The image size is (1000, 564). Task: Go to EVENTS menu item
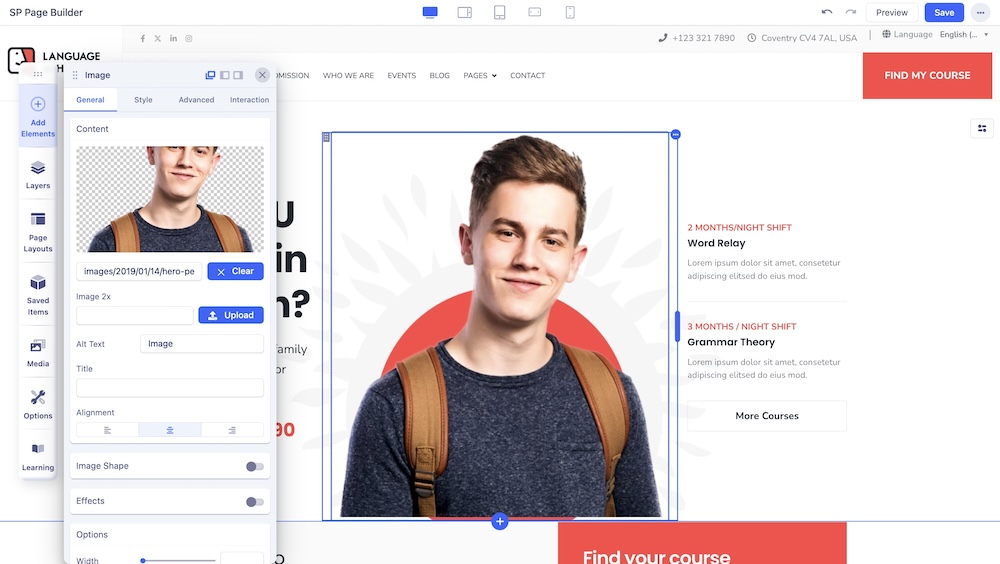point(402,75)
